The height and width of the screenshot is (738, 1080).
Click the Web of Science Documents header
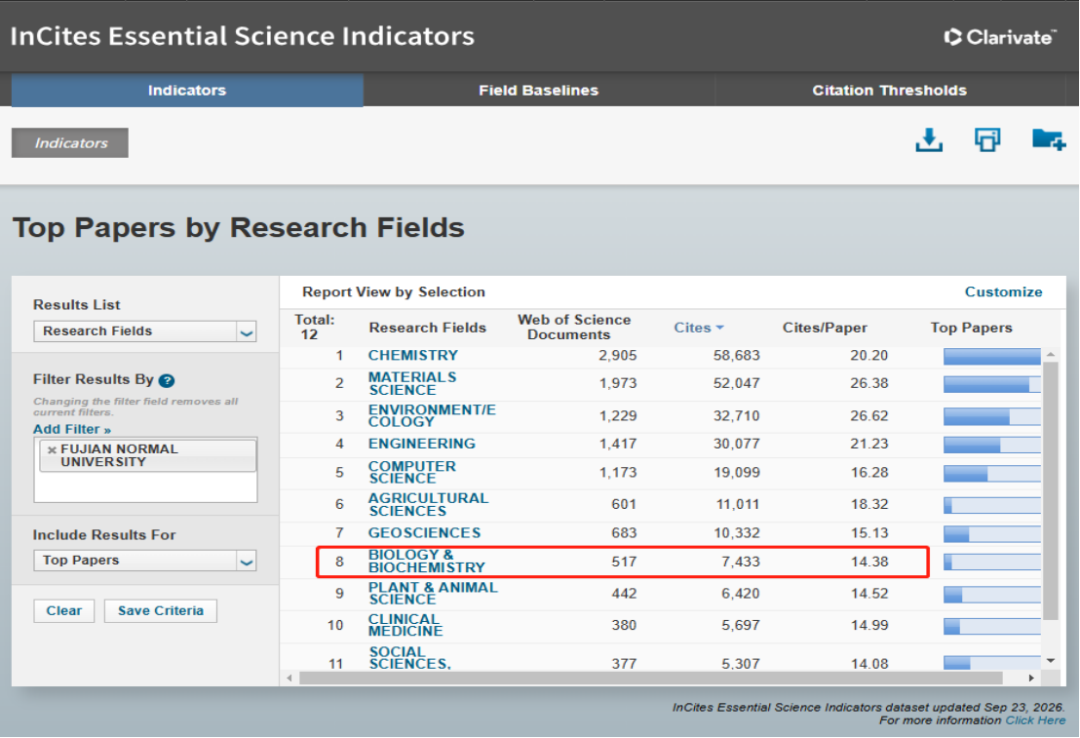[x=574, y=327]
